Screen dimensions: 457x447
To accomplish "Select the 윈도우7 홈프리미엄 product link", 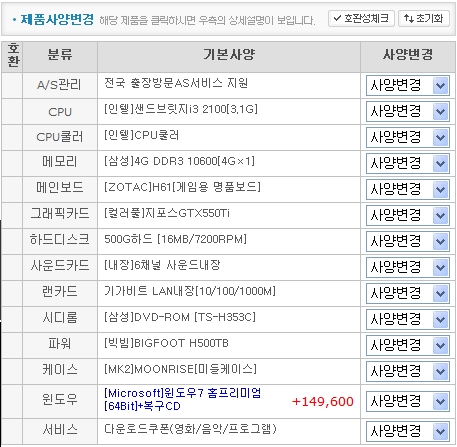I will pyautogui.click(x=183, y=399).
